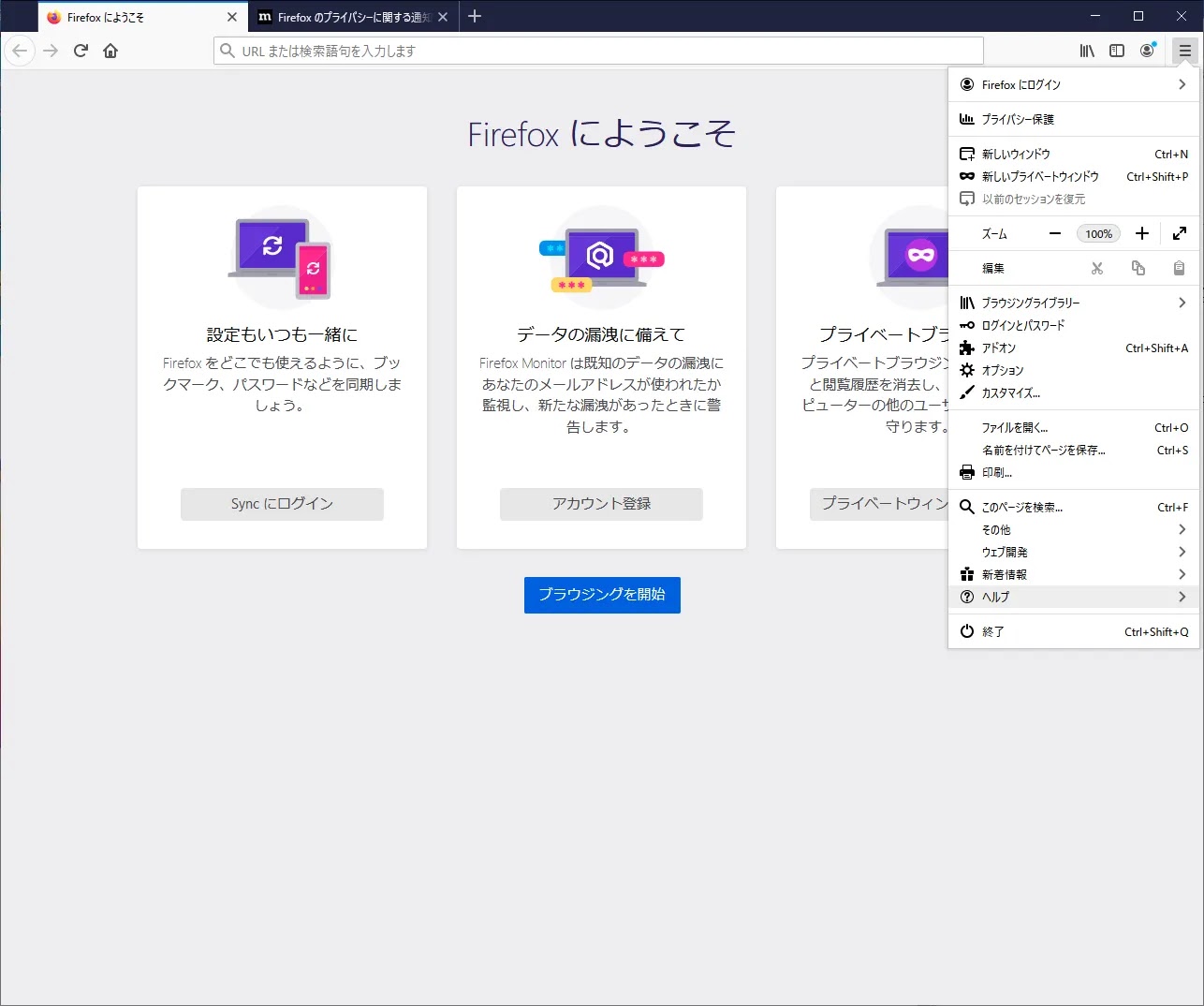Screen dimensions: 1204x1006
Task: Go to the home page icon
Action: click(x=110, y=51)
